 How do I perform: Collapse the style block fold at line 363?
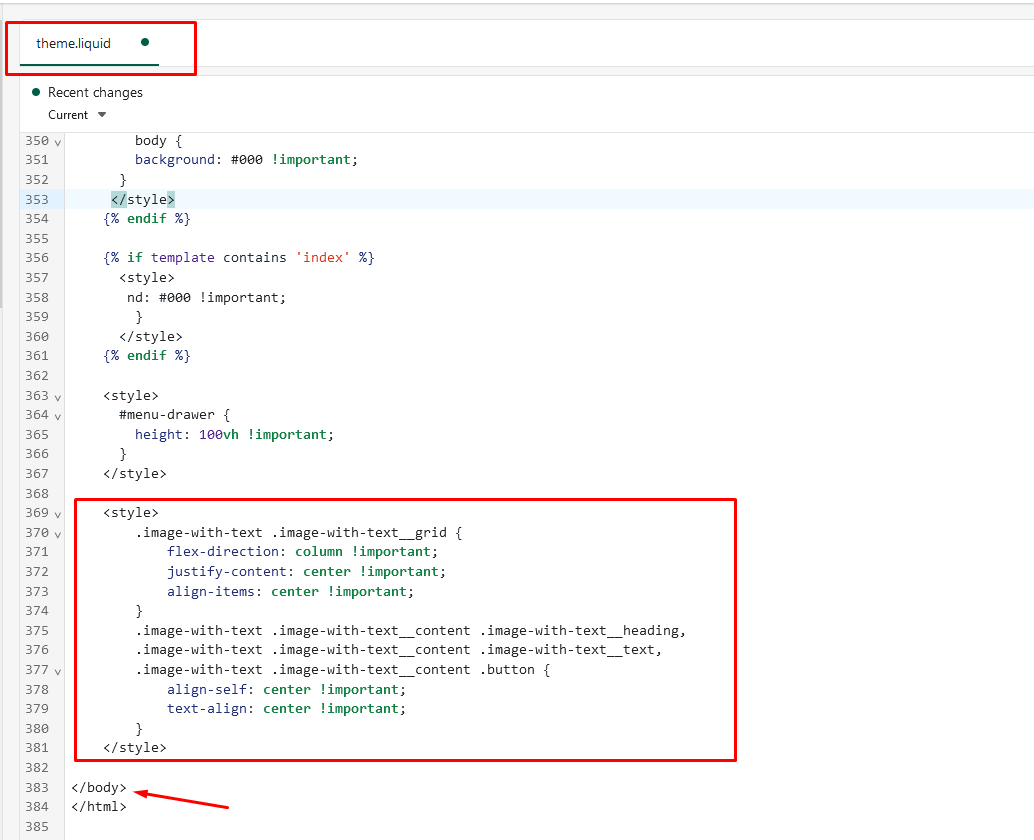pyautogui.click(x=58, y=397)
